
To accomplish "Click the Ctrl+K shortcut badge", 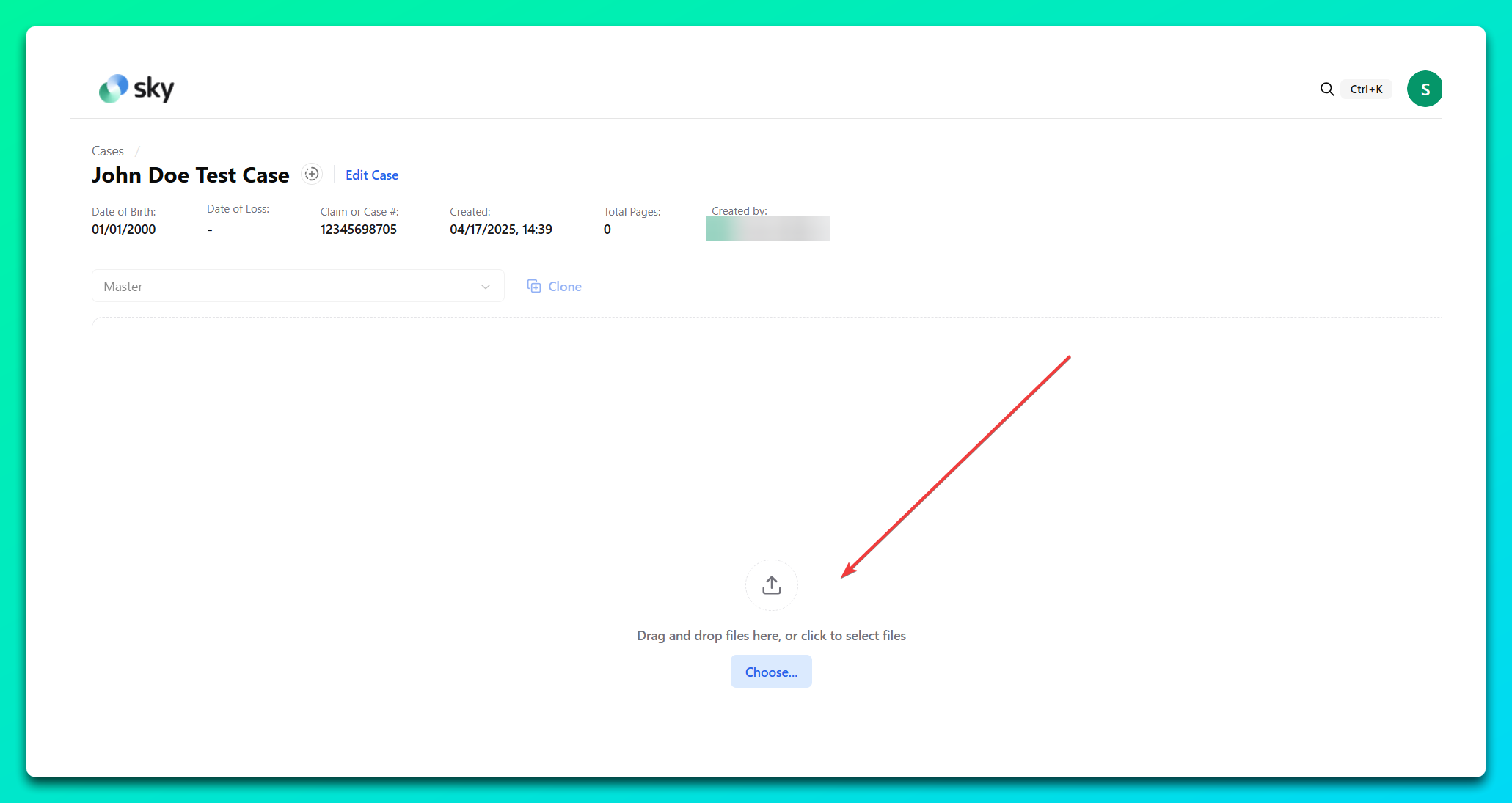I will [x=1366, y=89].
